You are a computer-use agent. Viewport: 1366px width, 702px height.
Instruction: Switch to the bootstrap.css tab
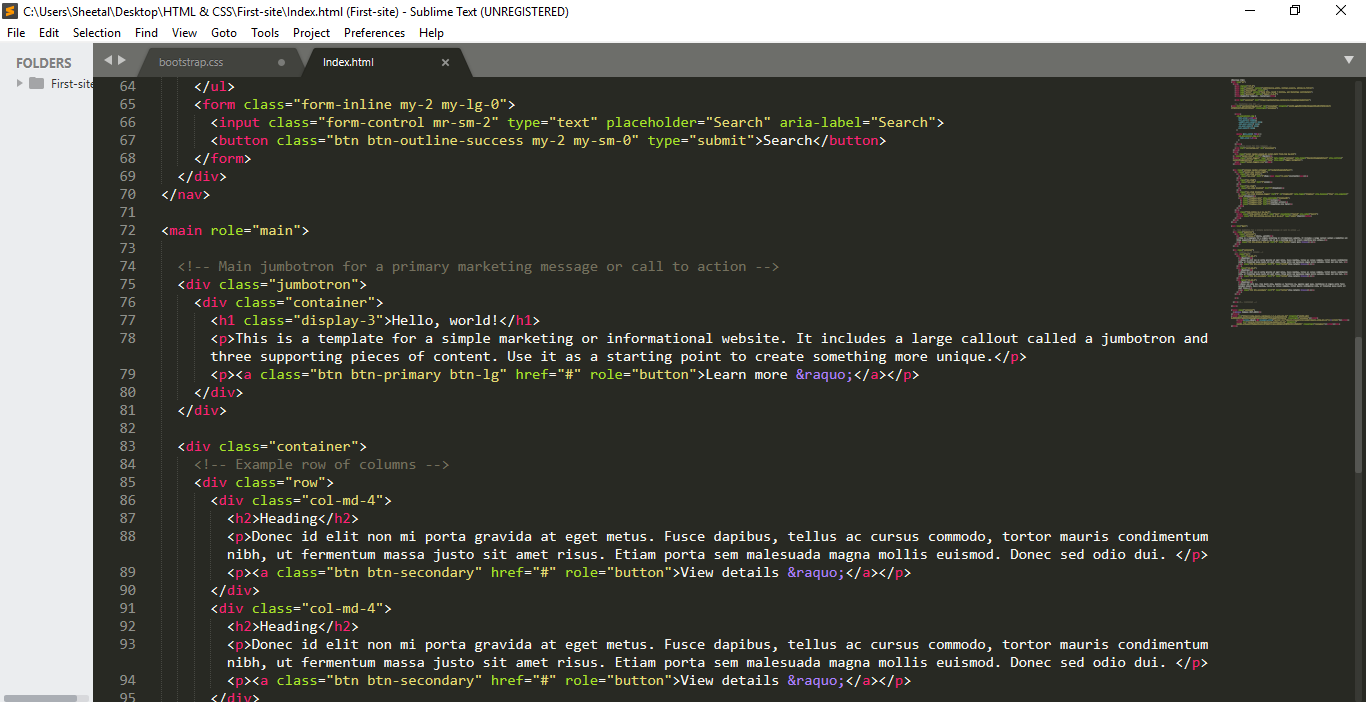(191, 62)
